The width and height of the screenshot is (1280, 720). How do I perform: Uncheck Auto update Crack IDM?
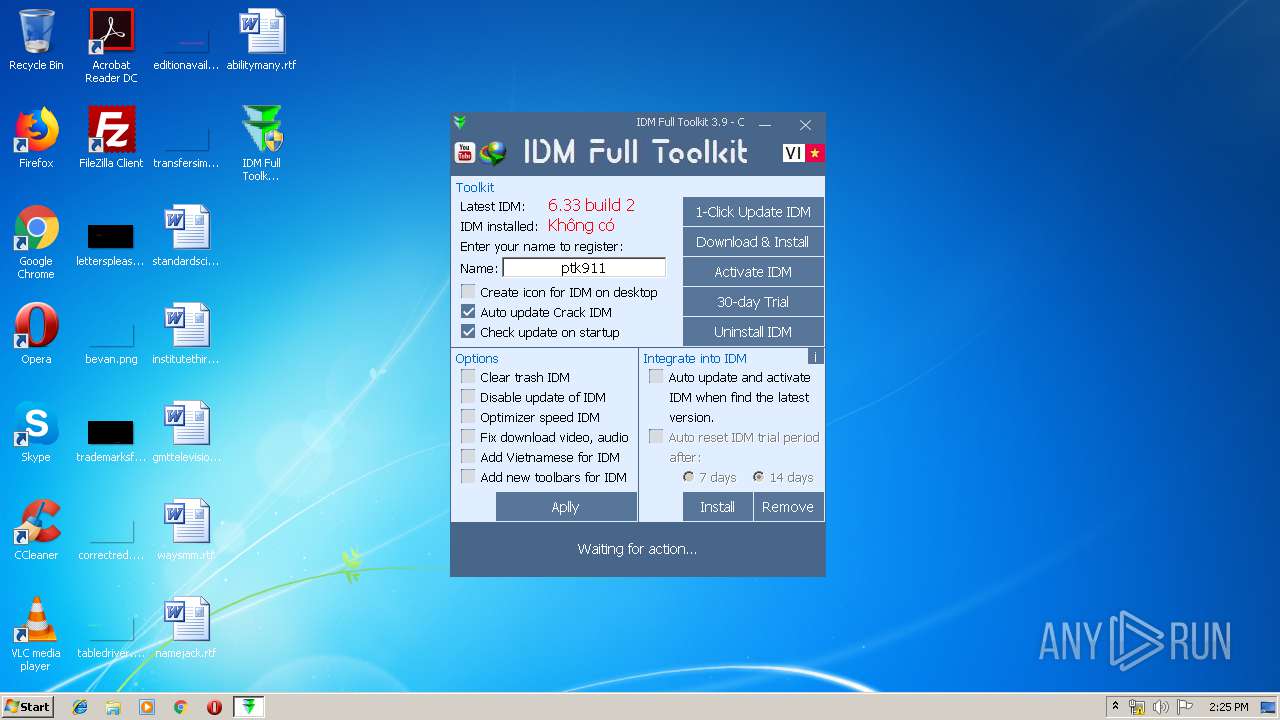click(x=468, y=312)
